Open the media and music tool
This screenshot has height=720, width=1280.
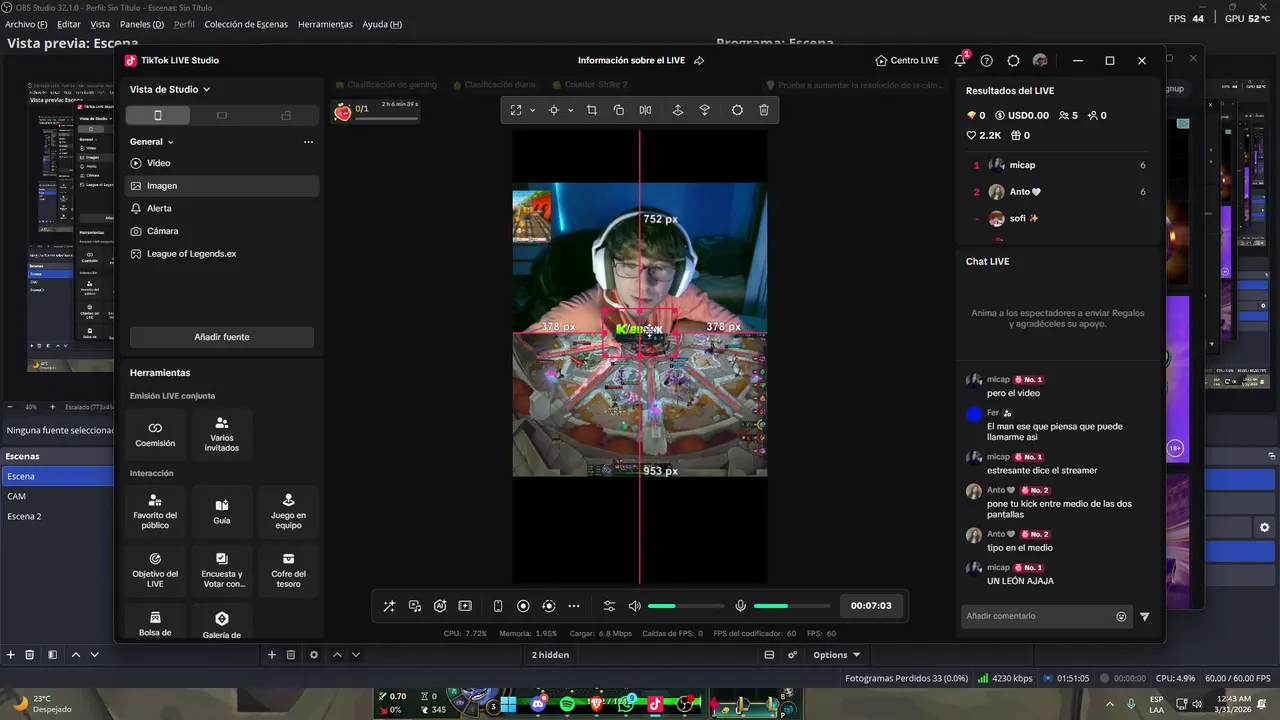click(415, 606)
